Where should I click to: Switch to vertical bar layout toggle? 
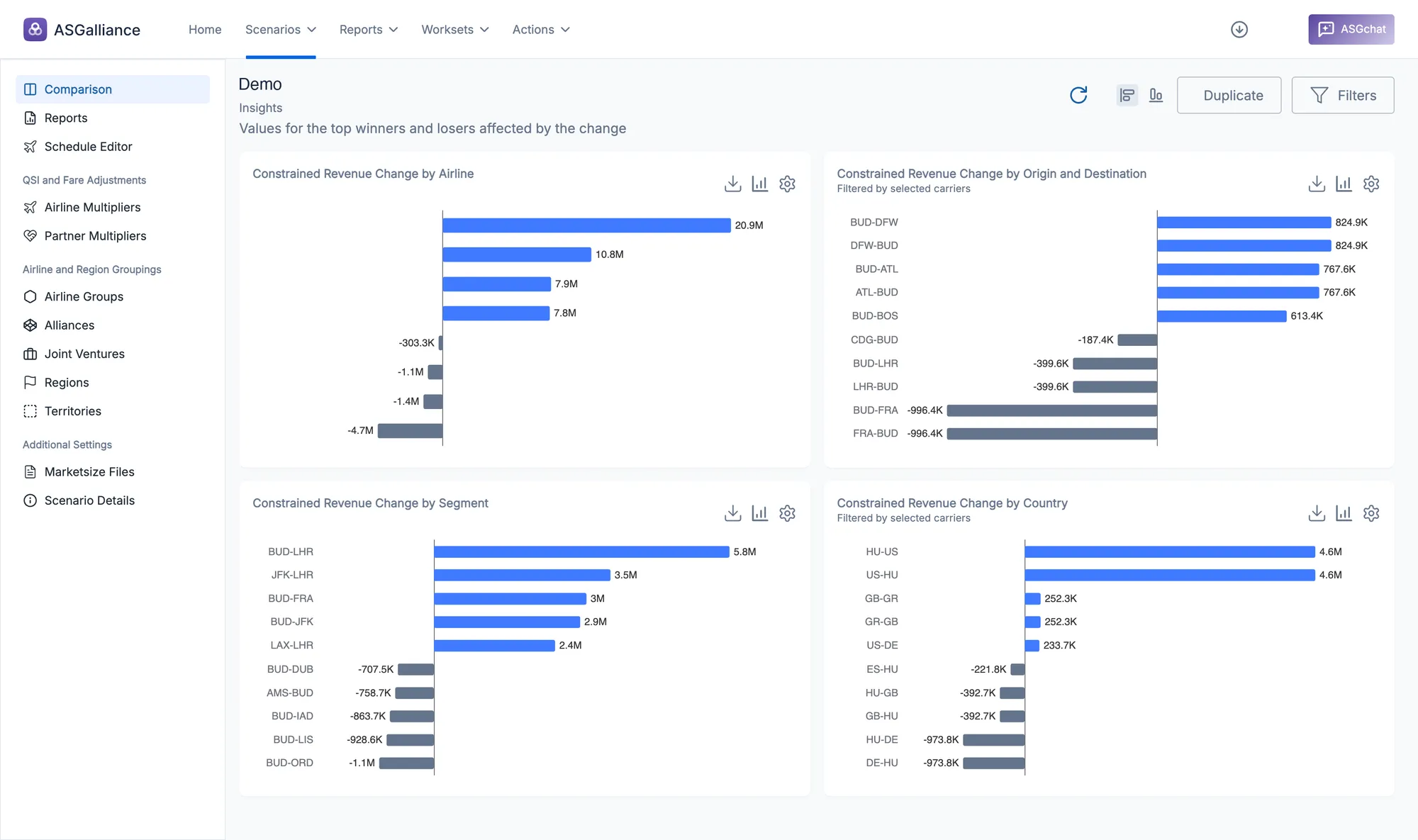coord(1156,95)
